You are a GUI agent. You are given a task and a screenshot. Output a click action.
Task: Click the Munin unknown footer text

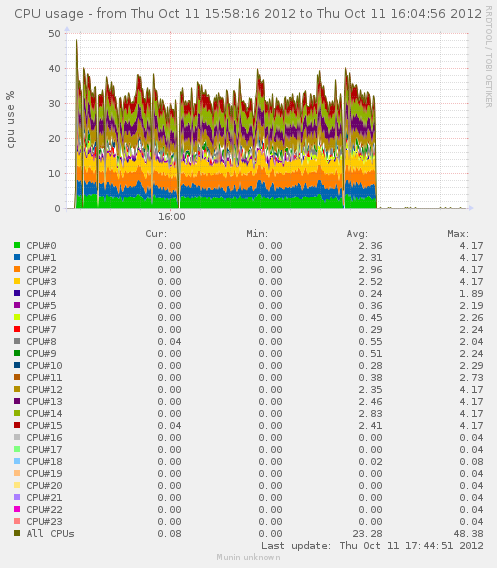click(x=248, y=557)
